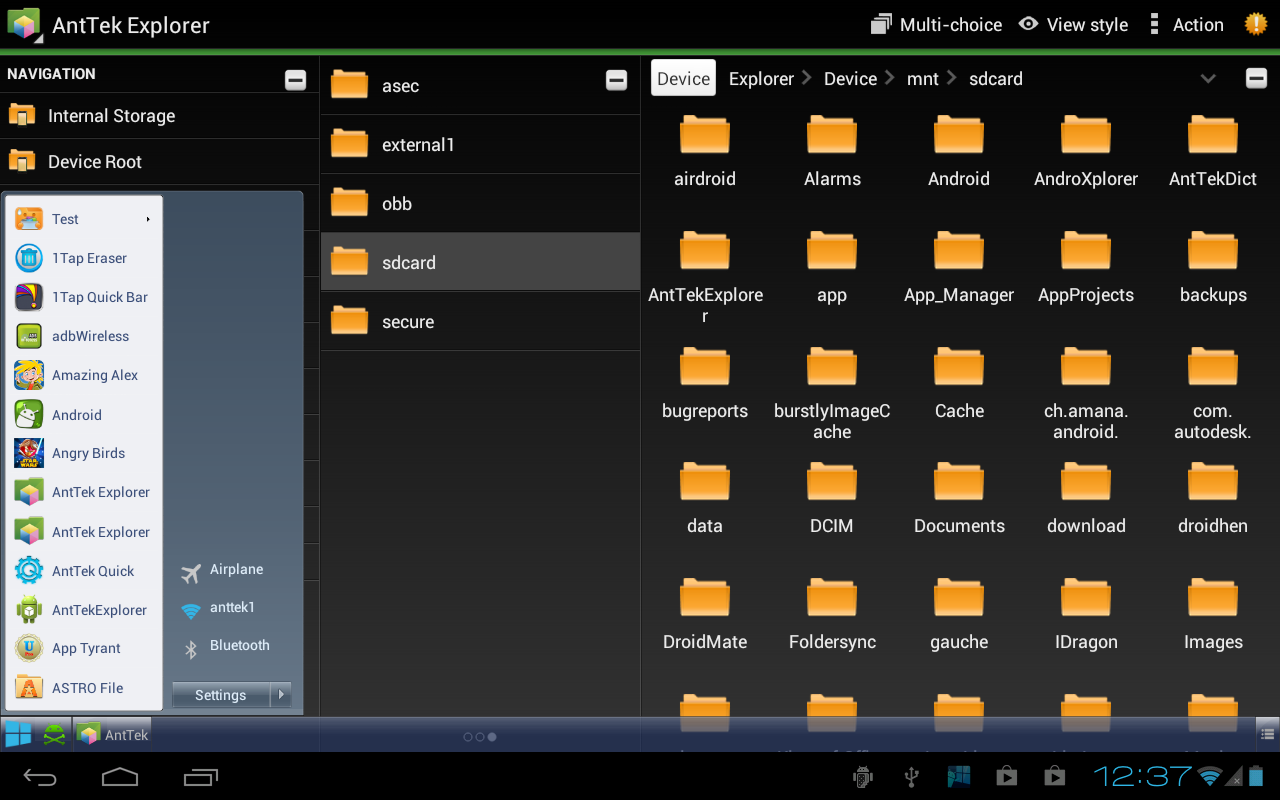Select the secure folder in the list
The height and width of the screenshot is (800, 1280).
[480, 322]
